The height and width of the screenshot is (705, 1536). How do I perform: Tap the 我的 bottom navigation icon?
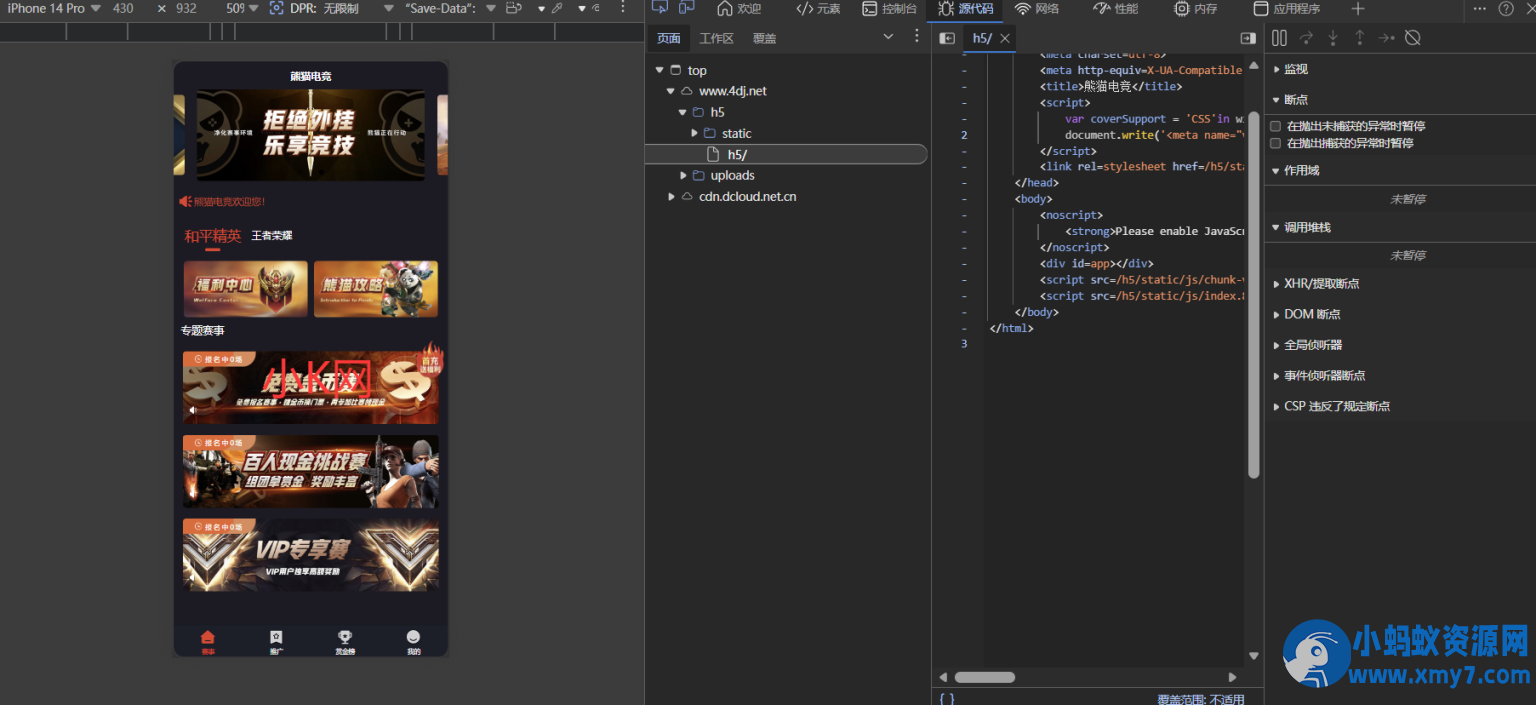(x=413, y=641)
